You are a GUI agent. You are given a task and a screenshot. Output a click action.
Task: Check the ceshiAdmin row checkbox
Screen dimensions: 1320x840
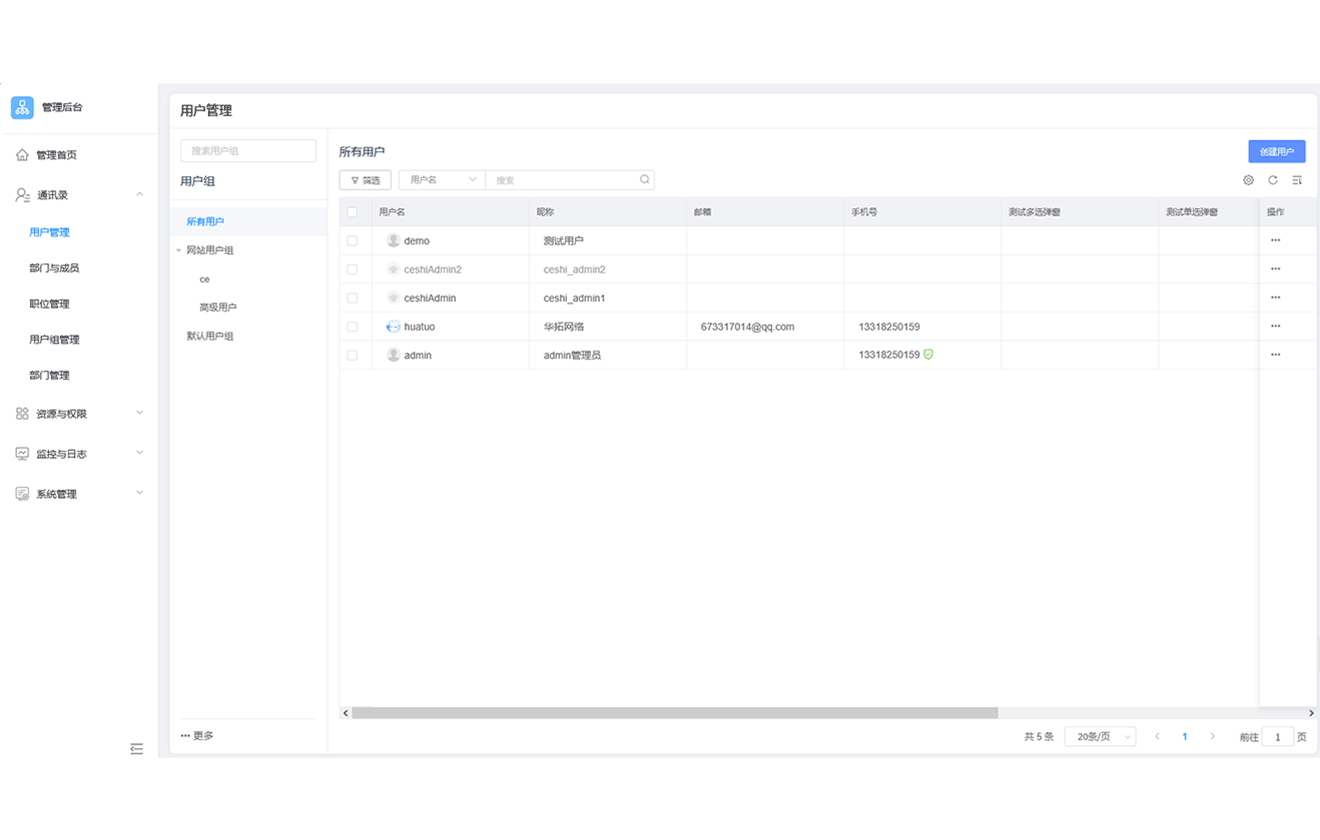[x=352, y=298]
